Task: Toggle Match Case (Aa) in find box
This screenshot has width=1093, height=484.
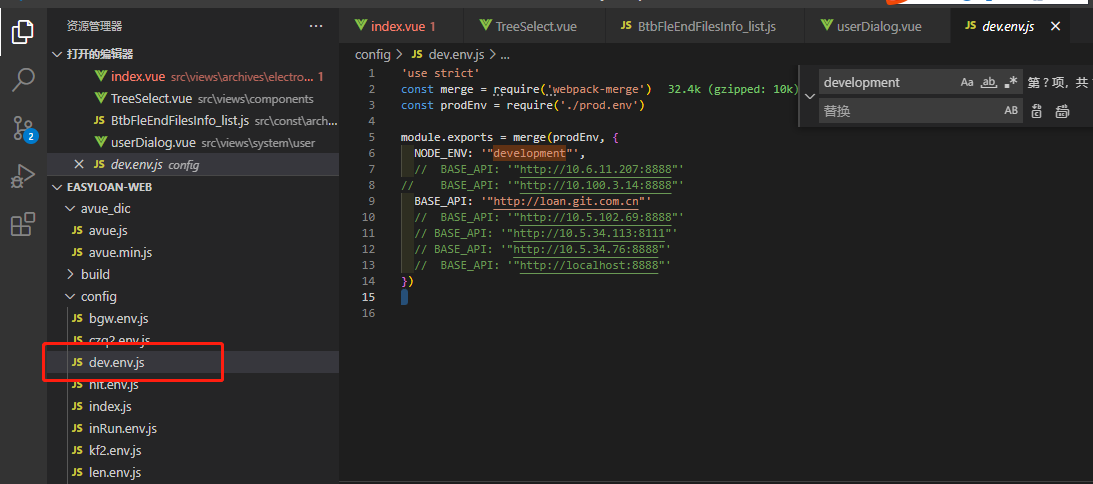Action: (967, 83)
